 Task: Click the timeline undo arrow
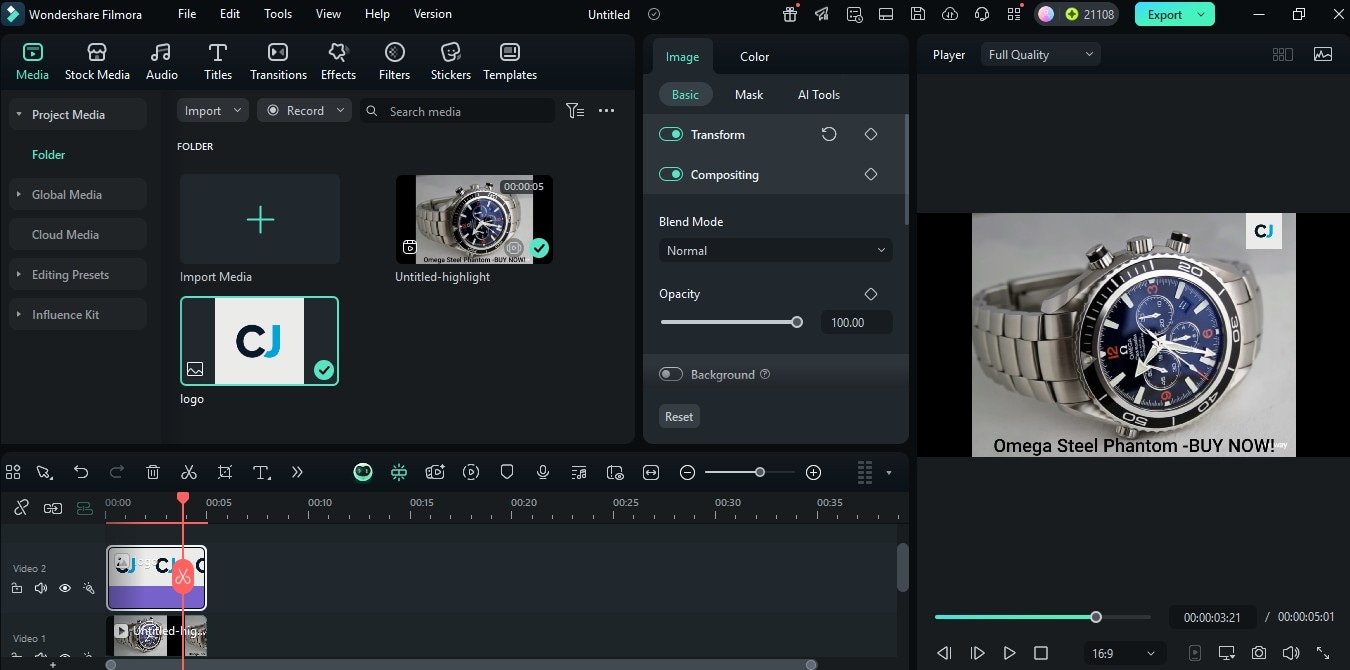[x=81, y=472]
